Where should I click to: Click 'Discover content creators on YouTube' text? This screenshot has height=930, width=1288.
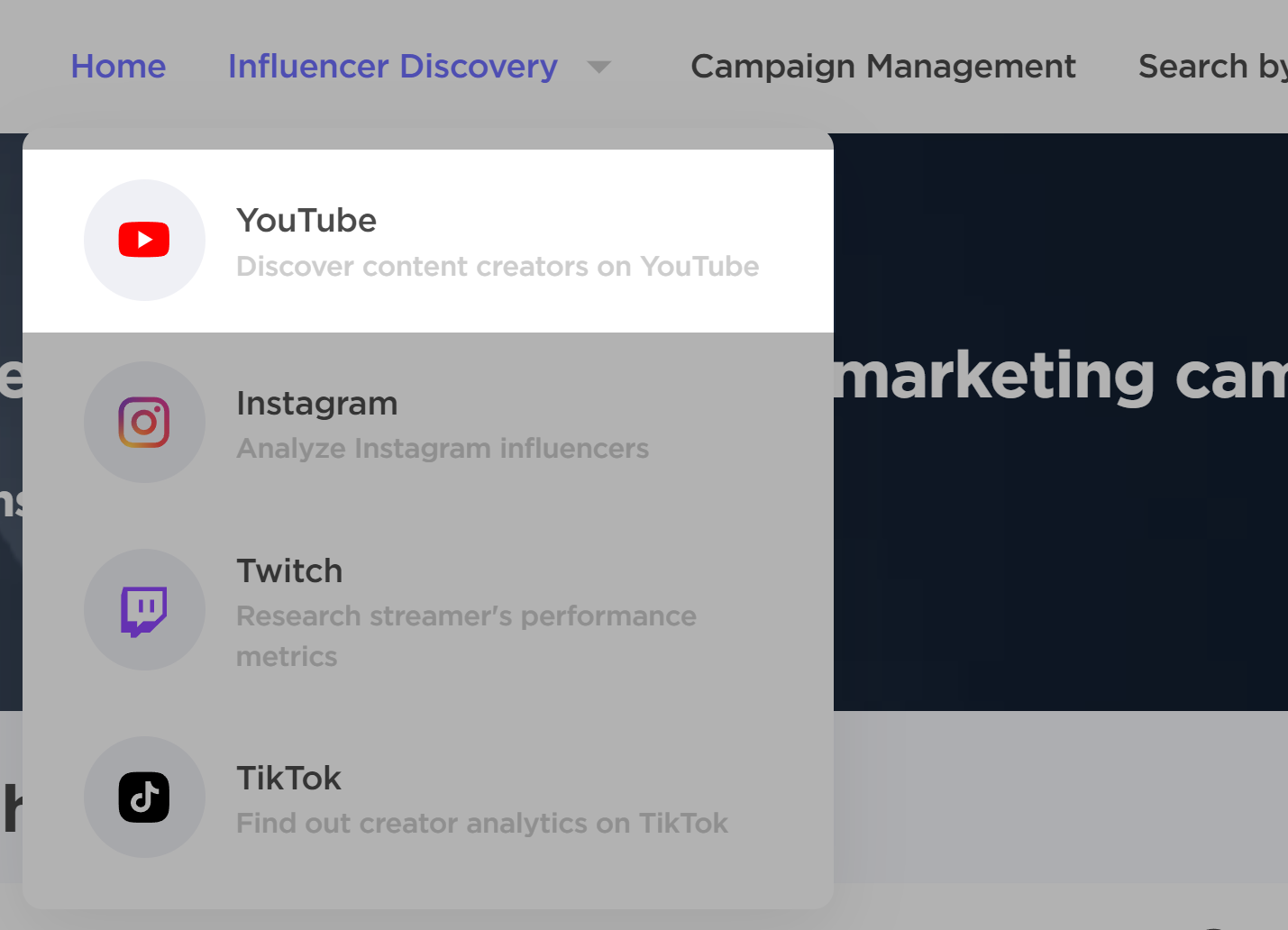click(x=498, y=266)
